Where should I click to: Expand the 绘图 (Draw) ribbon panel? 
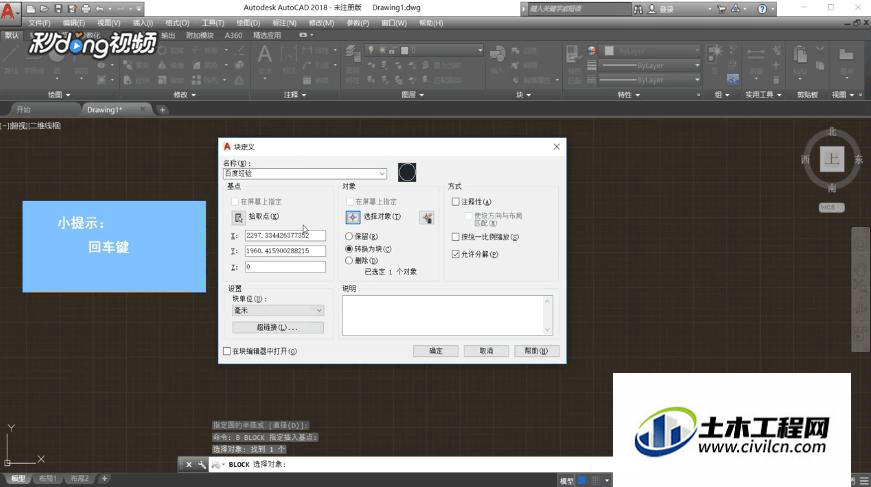coord(59,95)
